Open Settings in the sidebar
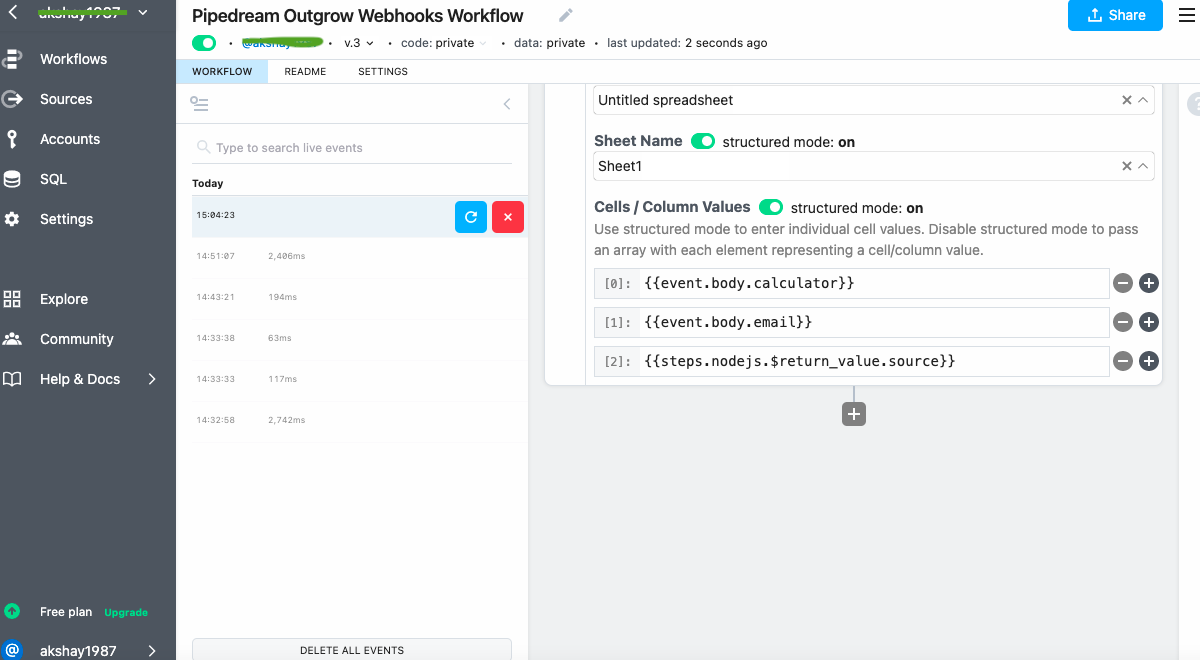The width and height of the screenshot is (1200, 660). tap(66, 219)
